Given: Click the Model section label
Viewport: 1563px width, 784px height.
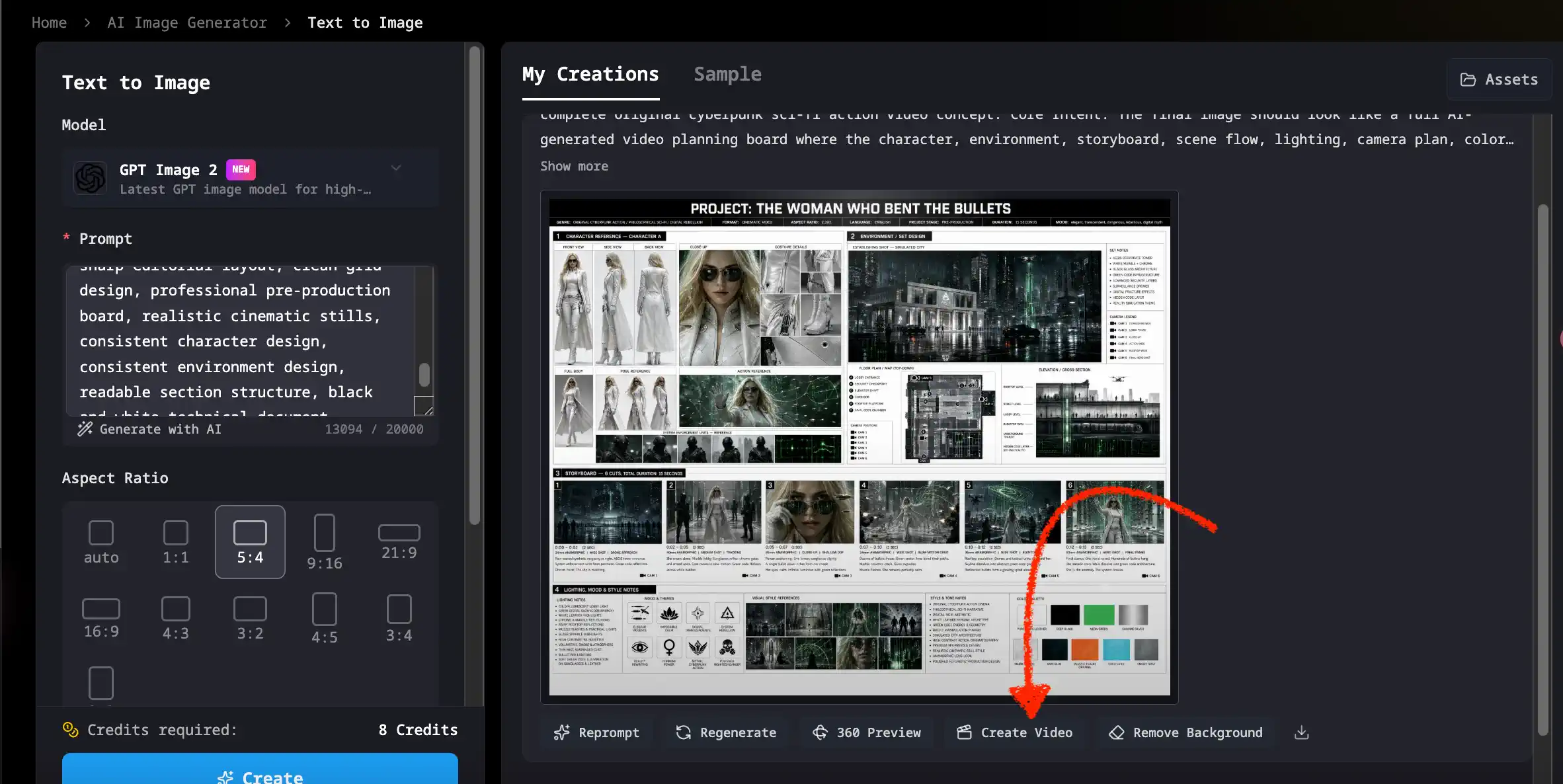Looking at the screenshot, I should click(83, 125).
